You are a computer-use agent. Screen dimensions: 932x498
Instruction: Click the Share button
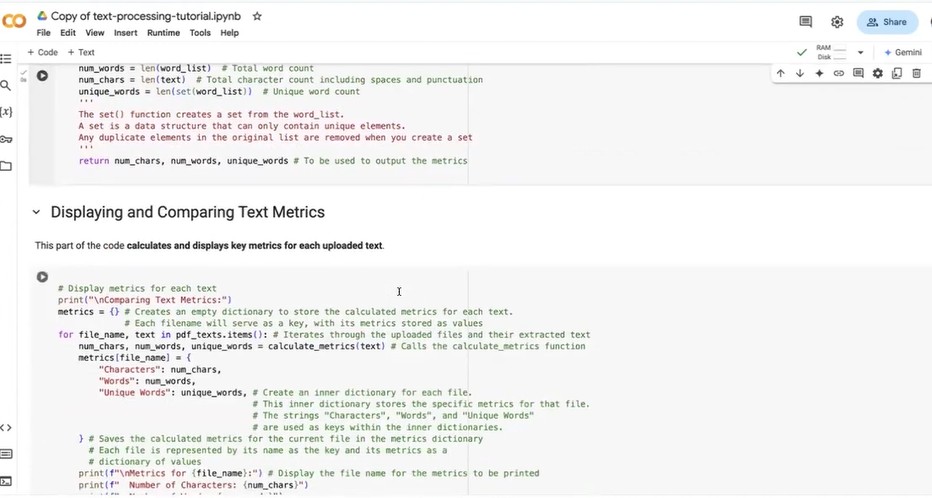pyautogui.click(x=887, y=22)
